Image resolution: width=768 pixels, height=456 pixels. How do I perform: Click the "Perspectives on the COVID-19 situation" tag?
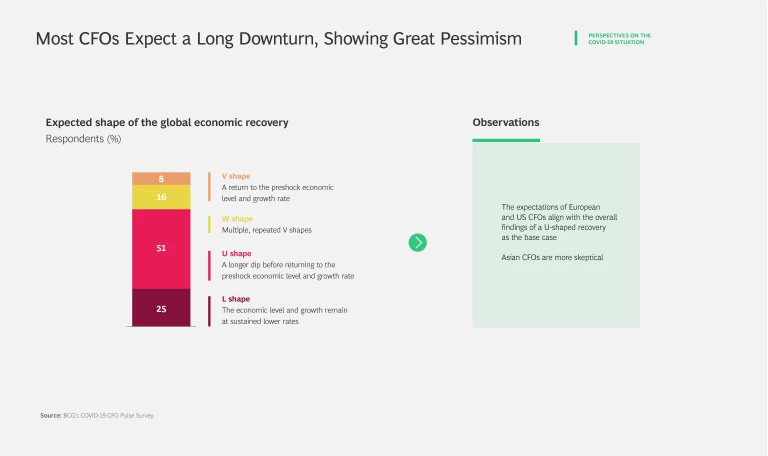[620, 38]
